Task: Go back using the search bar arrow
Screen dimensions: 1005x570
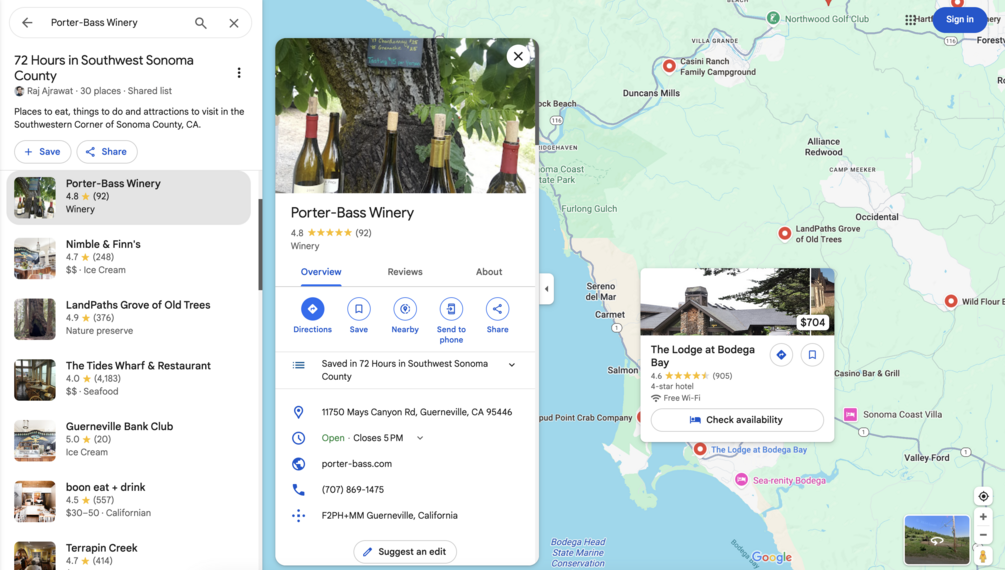Action: [27, 22]
